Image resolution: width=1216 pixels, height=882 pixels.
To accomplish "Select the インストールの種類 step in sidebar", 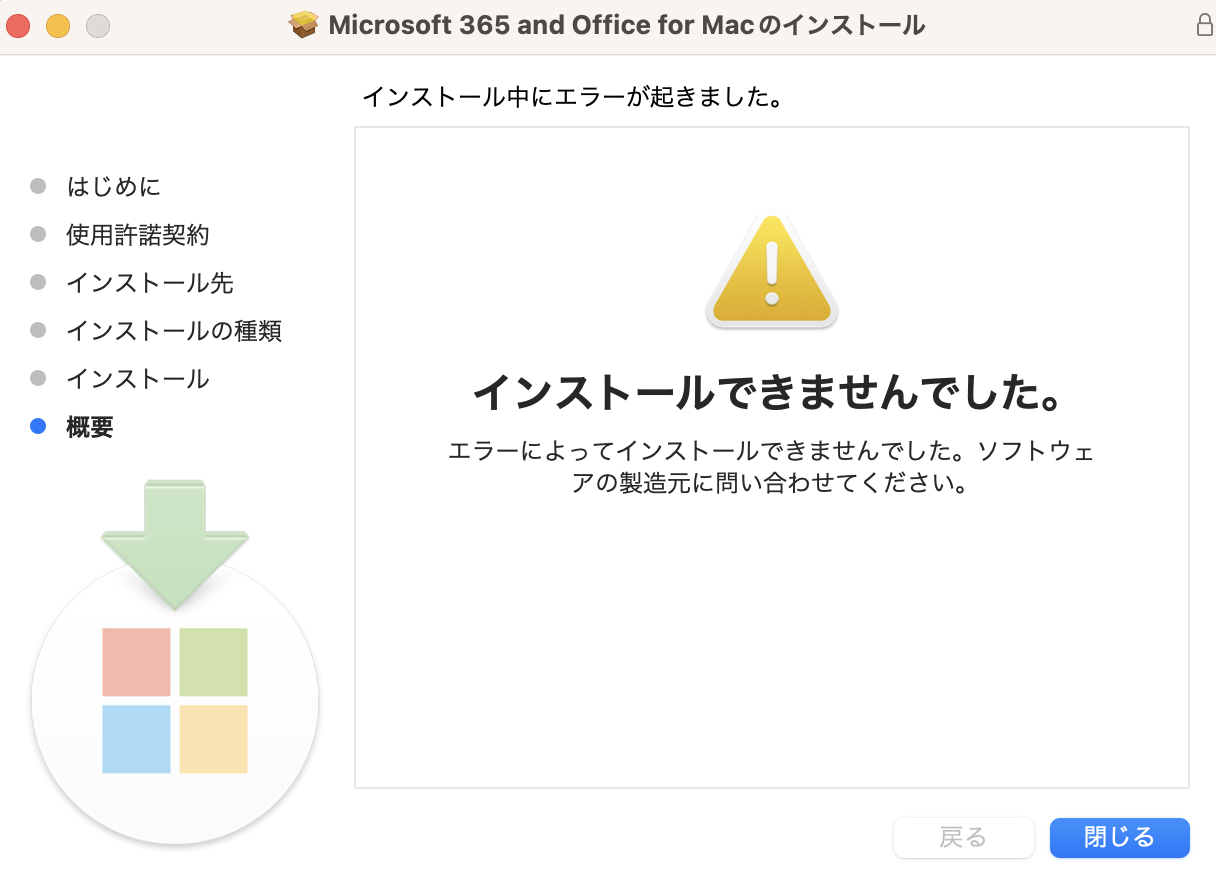I will pos(174,331).
